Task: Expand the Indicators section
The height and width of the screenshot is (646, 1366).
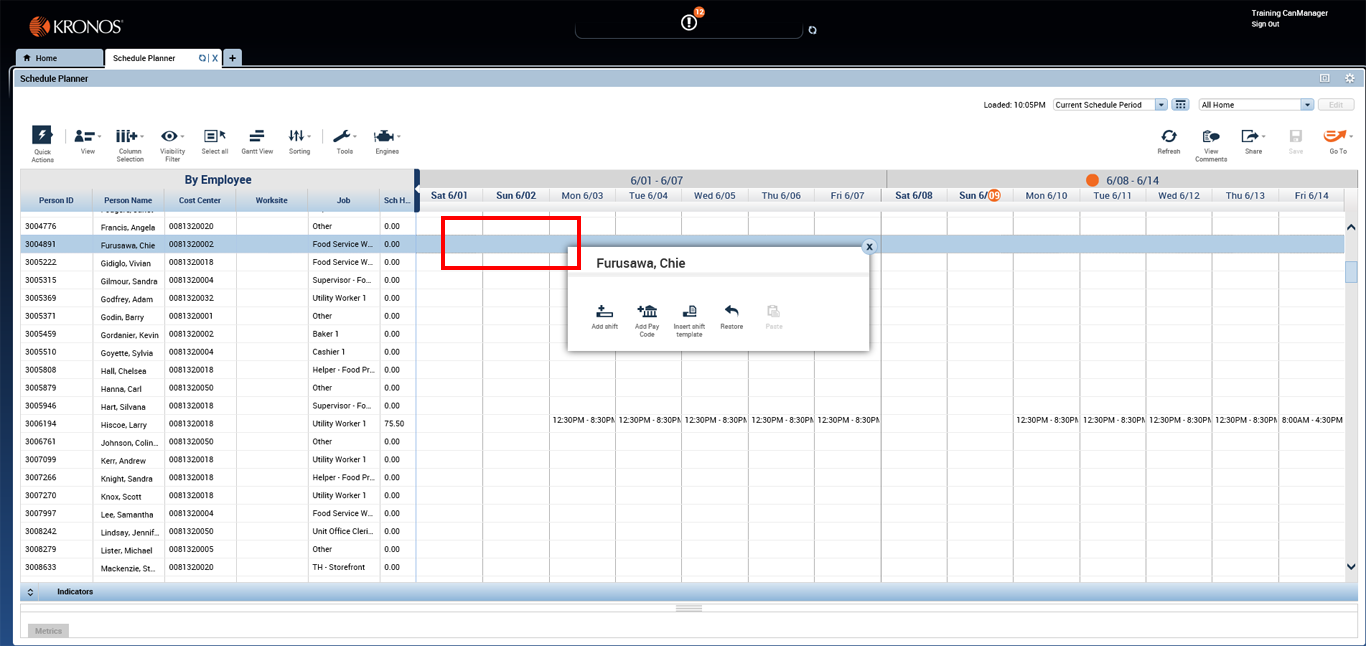Action: coord(29,591)
